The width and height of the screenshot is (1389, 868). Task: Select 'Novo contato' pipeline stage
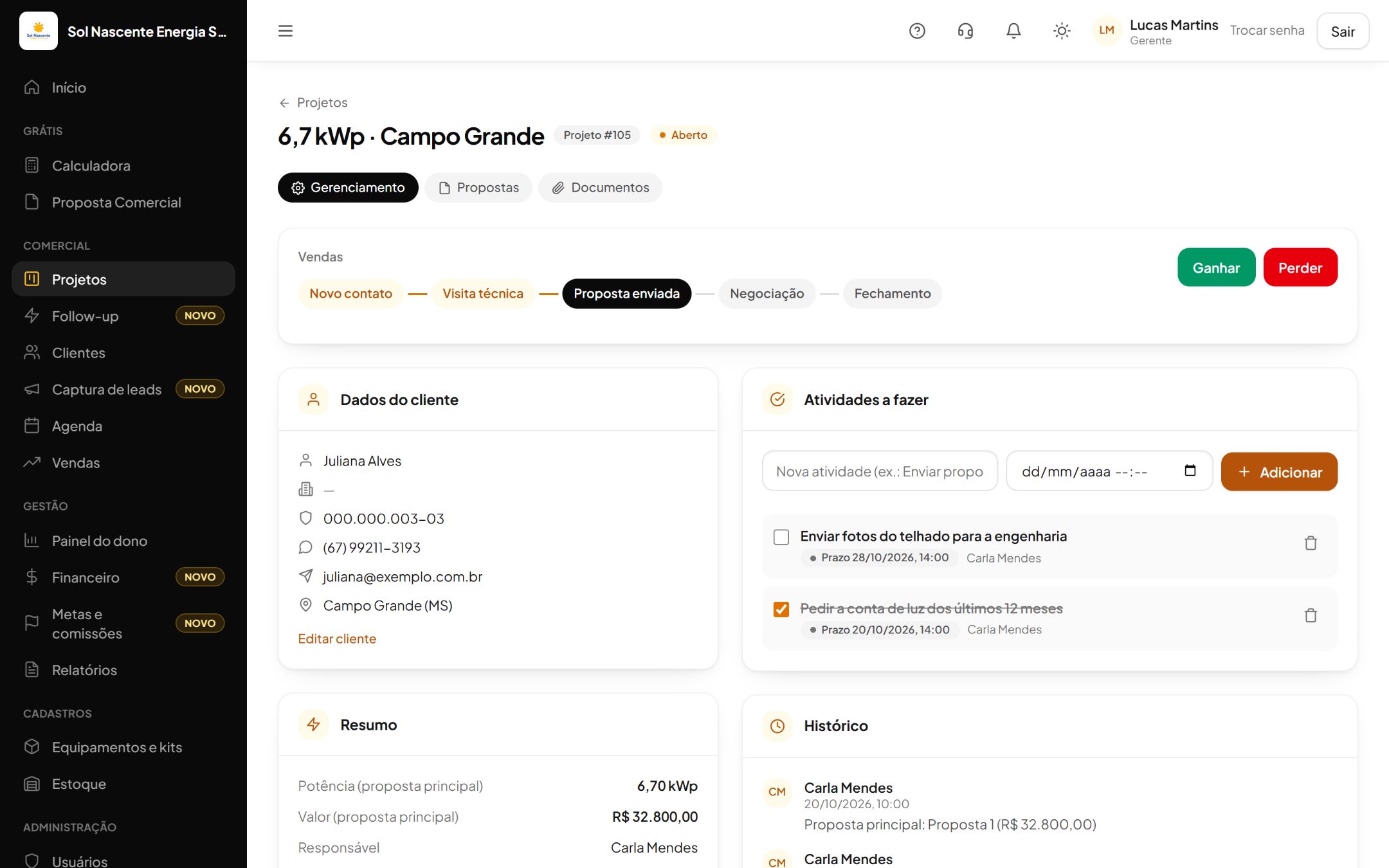coord(350,294)
